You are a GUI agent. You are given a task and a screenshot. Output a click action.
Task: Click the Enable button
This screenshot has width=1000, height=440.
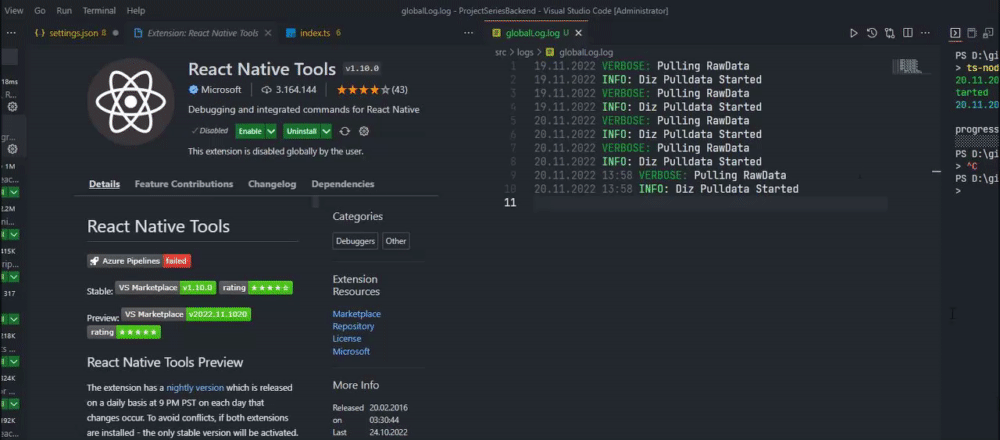click(250, 131)
